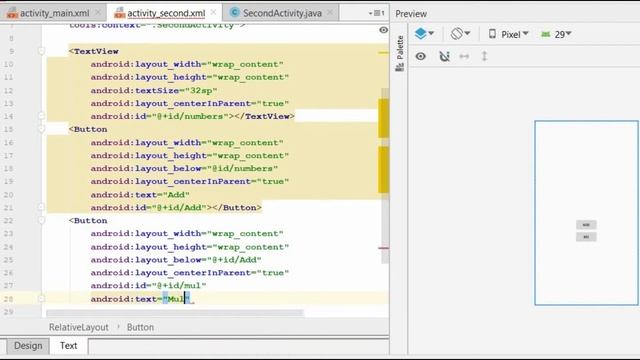Collapse the TextView tag fold marker
This screenshot has width=640, height=360.
(41, 51)
